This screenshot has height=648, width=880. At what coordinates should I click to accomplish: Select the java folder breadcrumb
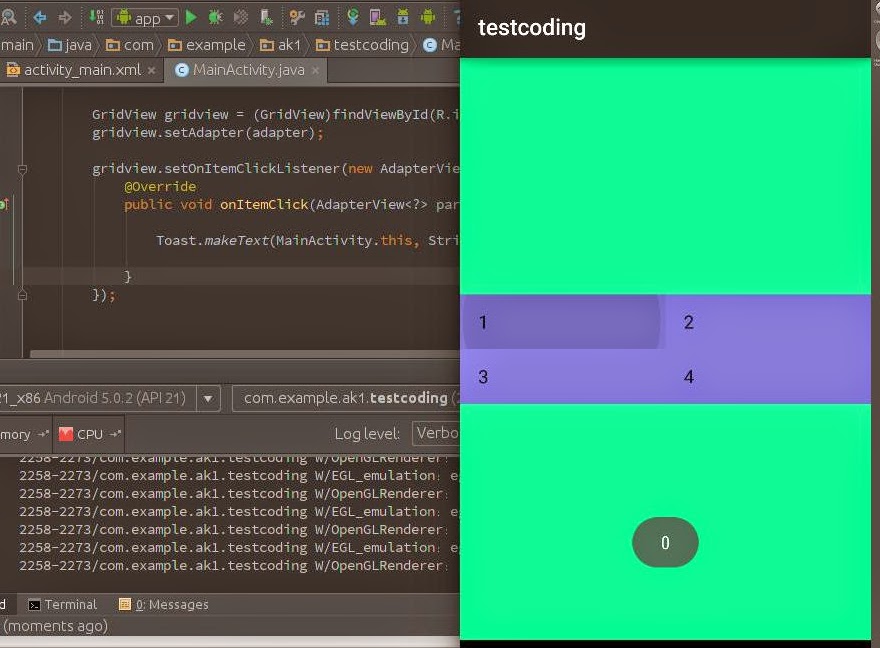point(70,45)
